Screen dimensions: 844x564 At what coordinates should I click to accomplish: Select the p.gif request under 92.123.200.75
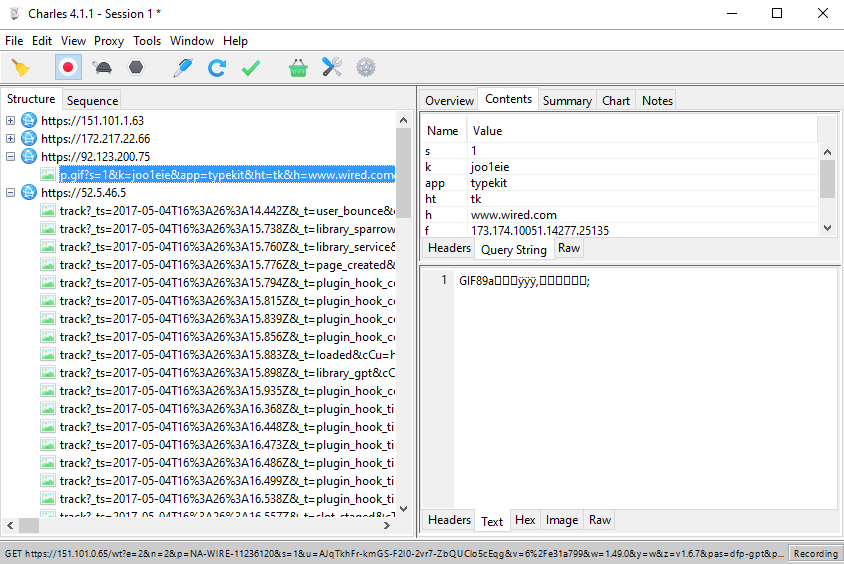coord(227,175)
